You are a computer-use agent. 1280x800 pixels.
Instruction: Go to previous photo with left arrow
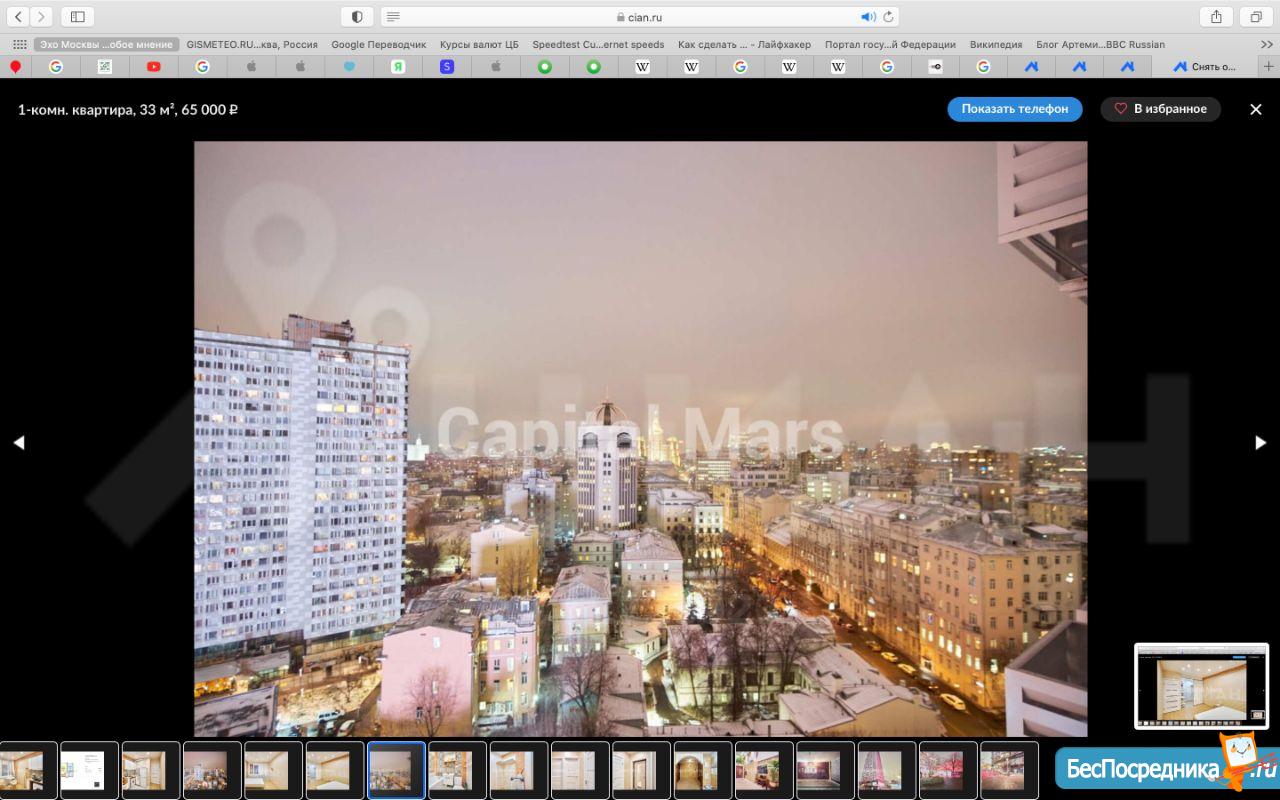pyautogui.click(x=18, y=442)
